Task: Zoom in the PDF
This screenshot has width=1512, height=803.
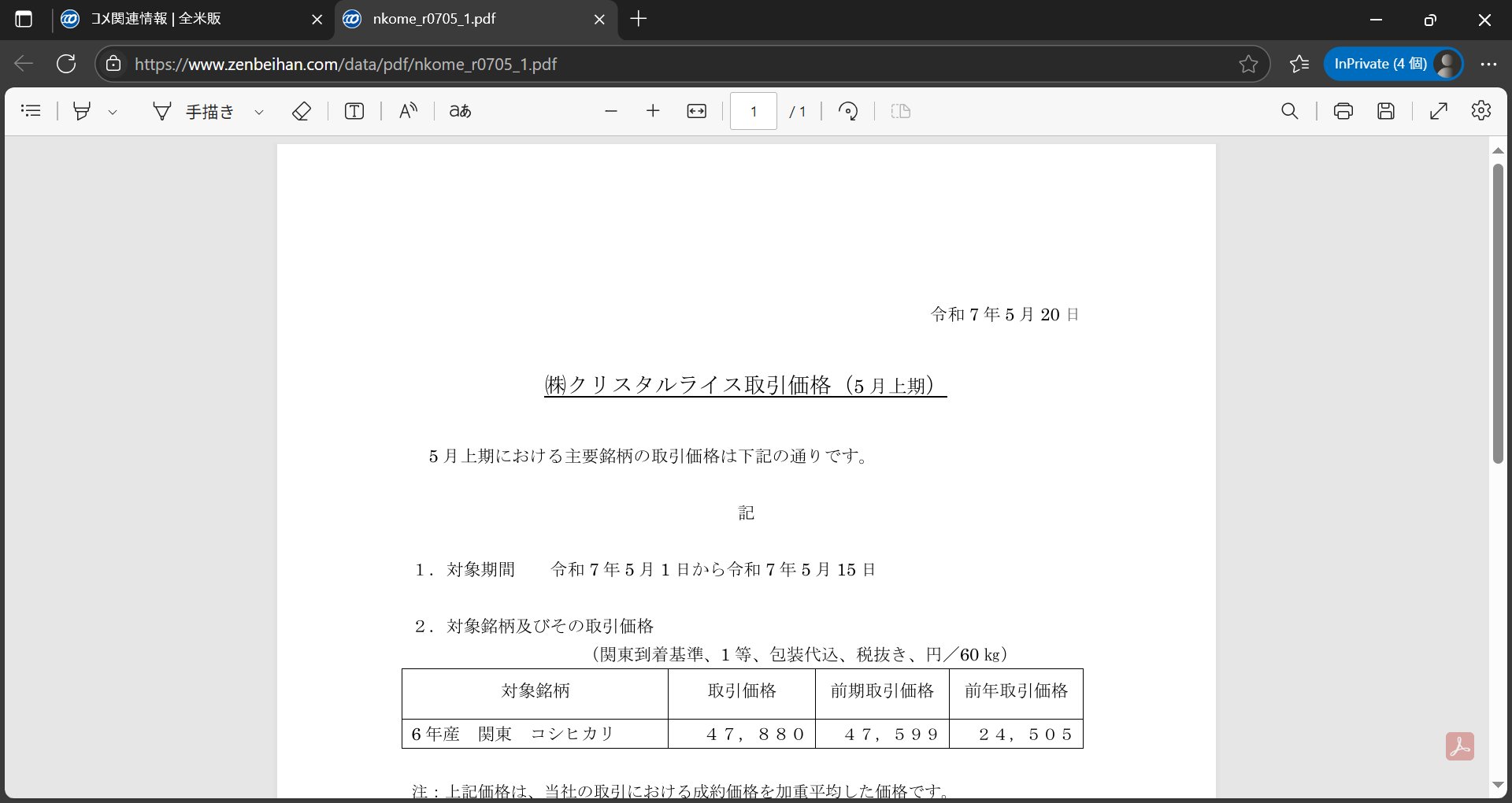Action: [x=653, y=111]
